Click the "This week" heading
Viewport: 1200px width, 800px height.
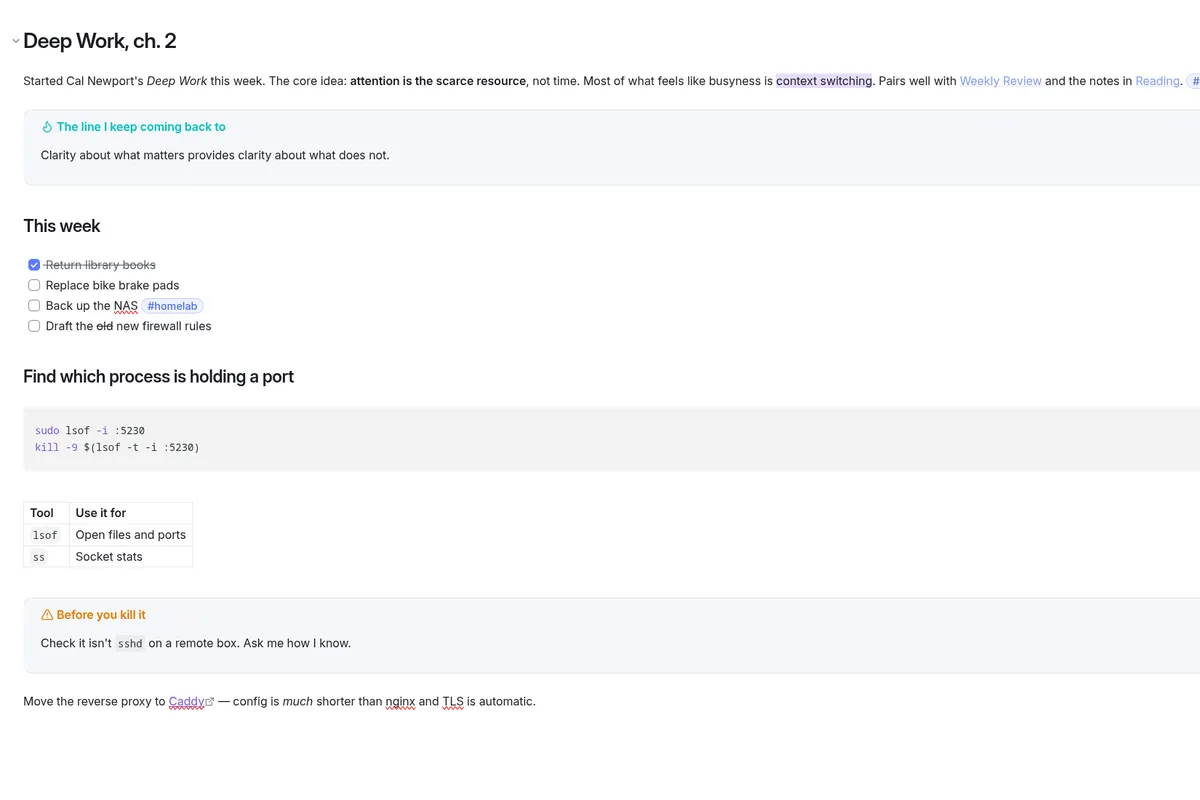point(62,226)
